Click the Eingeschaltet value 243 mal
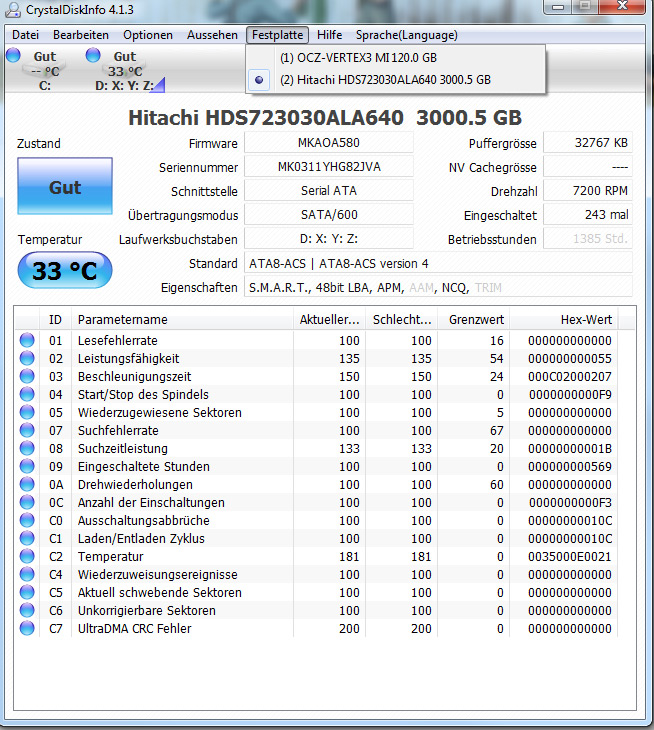The width and height of the screenshot is (654, 730). click(588, 215)
